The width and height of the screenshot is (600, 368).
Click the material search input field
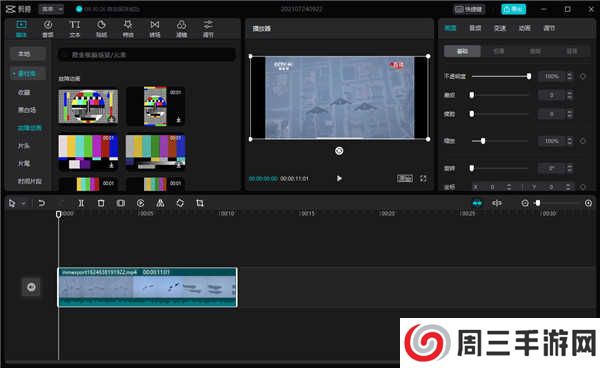(x=147, y=55)
